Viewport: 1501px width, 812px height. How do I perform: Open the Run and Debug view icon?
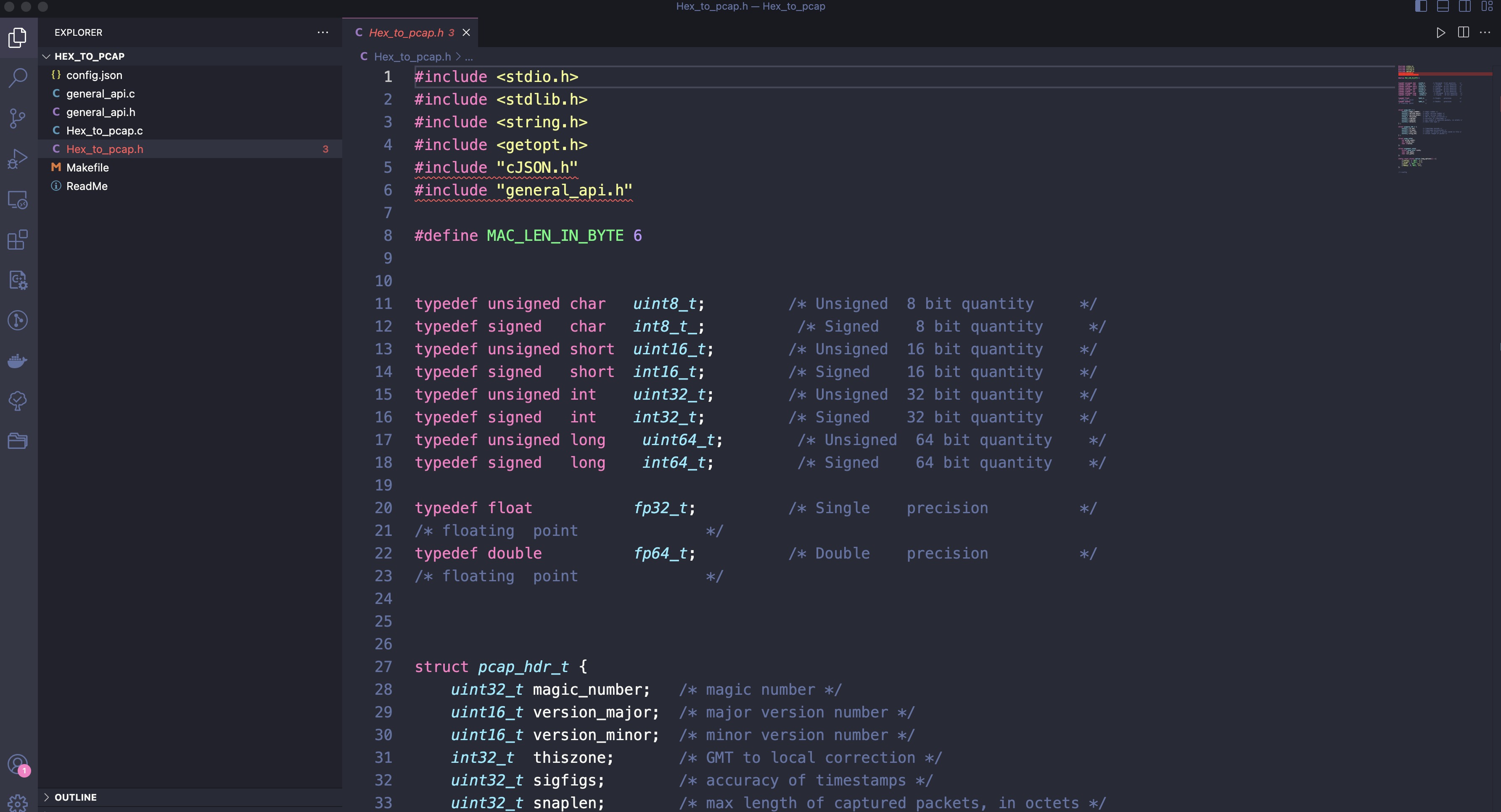pos(18,158)
